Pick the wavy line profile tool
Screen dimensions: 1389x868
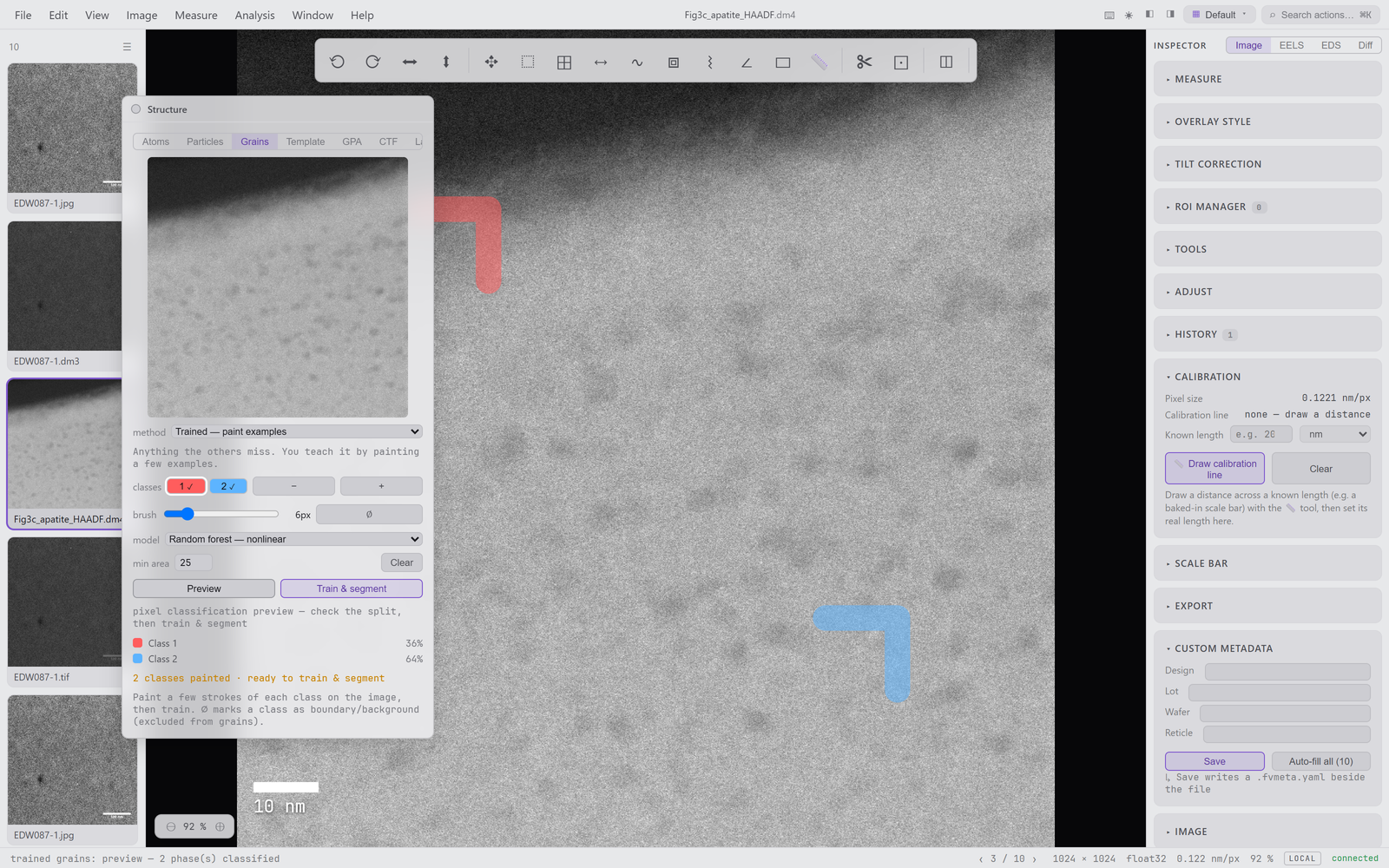(x=637, y=62)
